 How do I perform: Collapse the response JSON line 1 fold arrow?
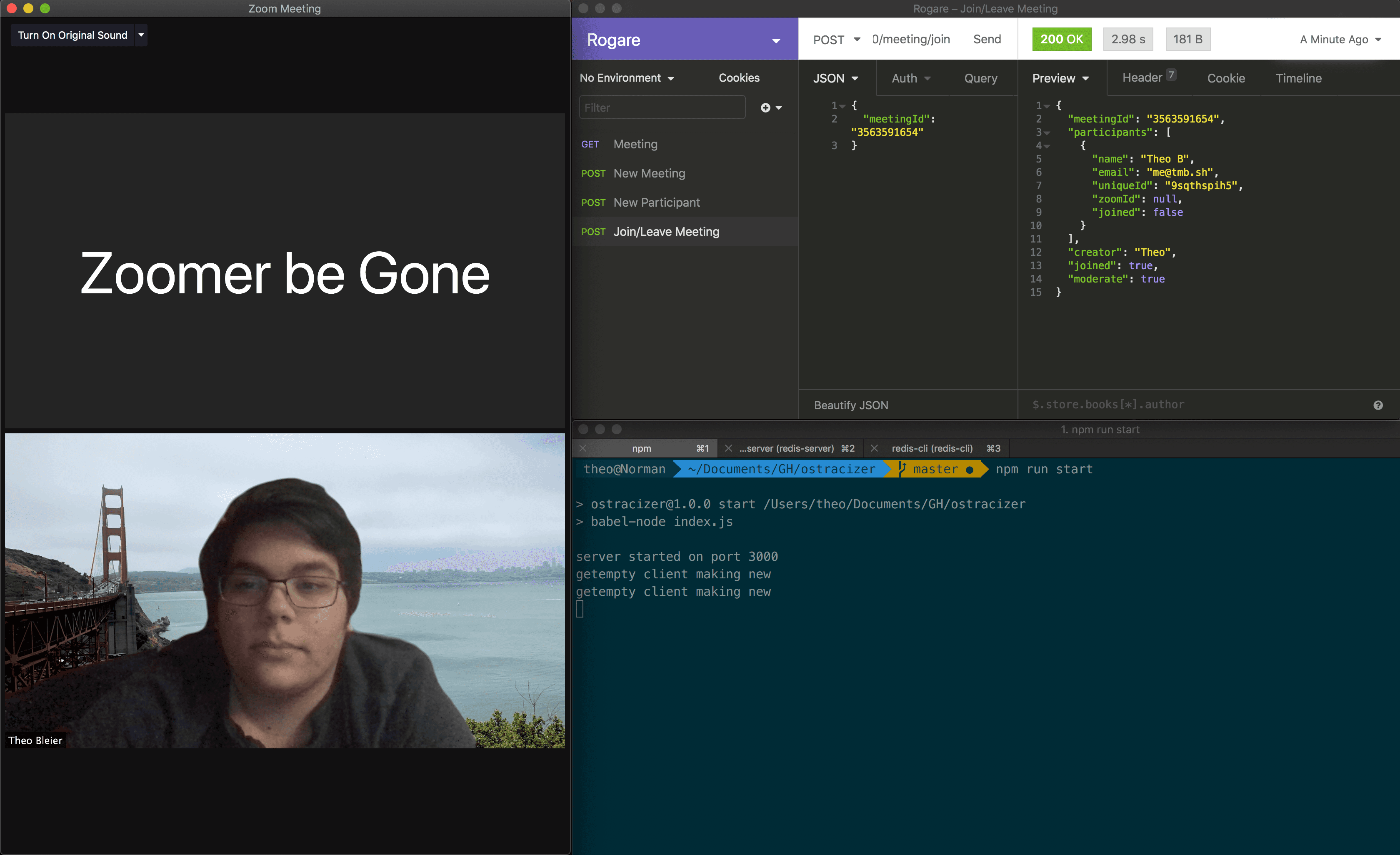click(x=1047, y=106)
